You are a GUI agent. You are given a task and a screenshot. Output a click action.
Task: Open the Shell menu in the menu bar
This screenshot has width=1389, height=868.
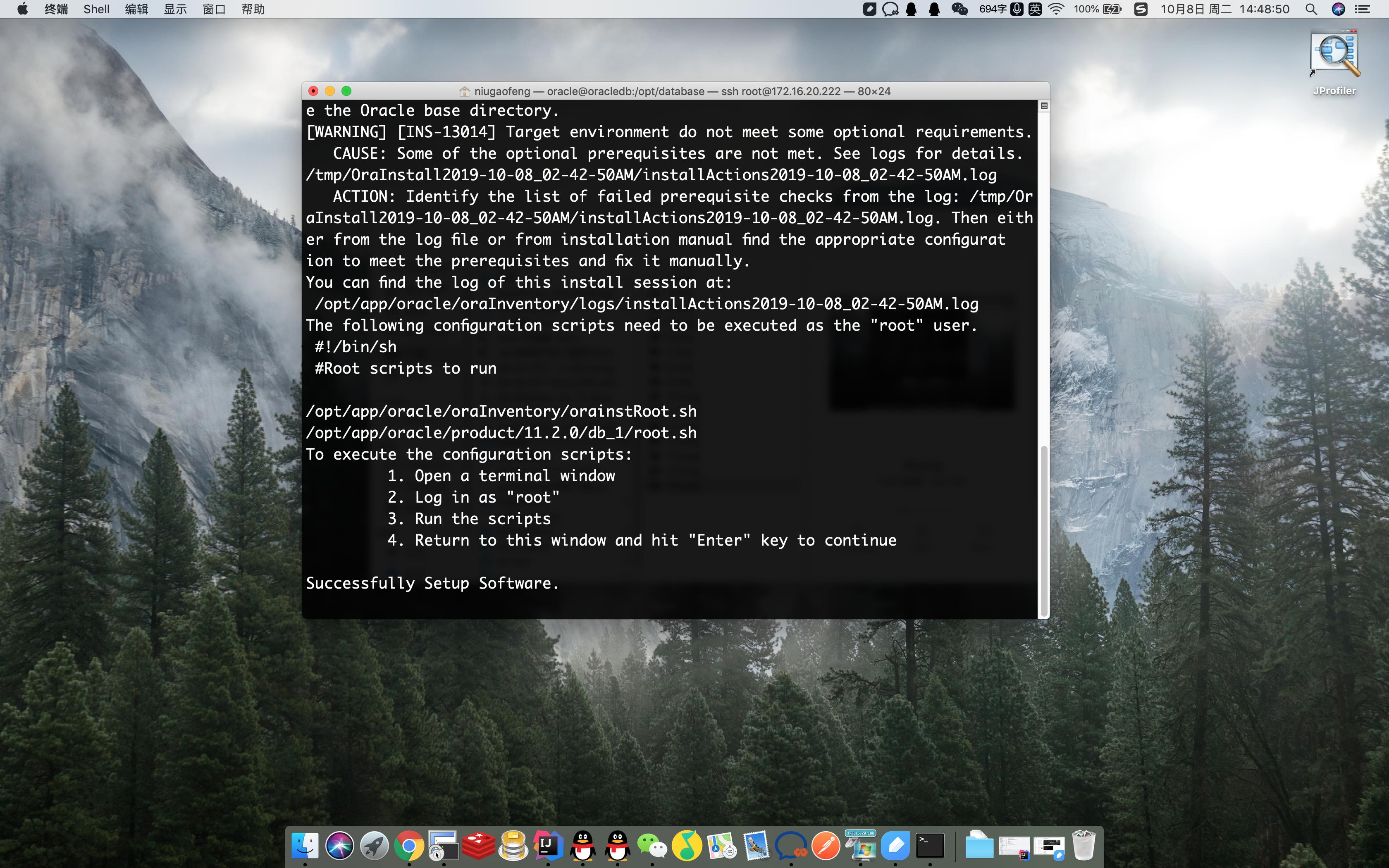click(96, 9)
